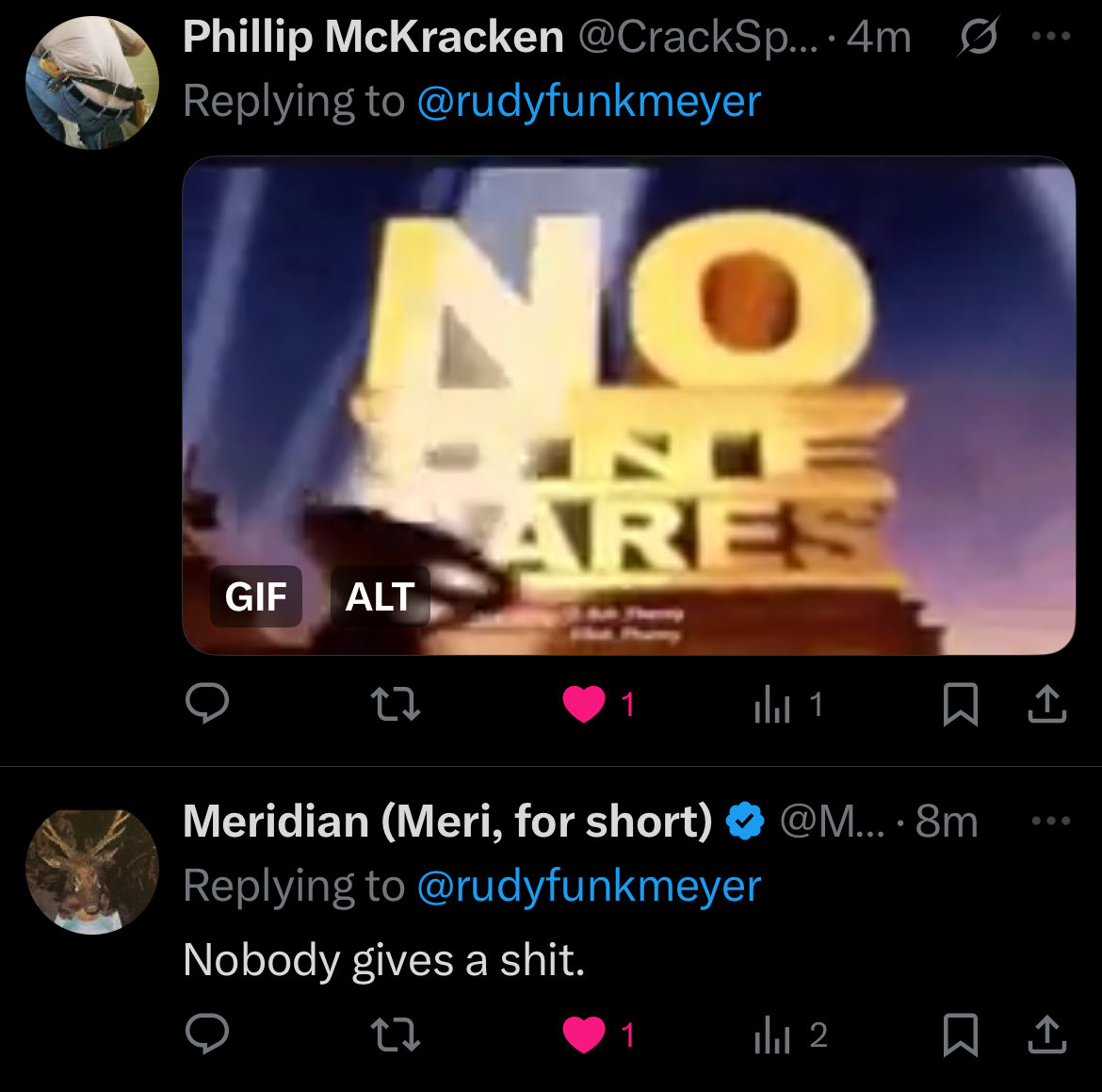
Task: Unlike Phillip McKracken's tweet via heart icon
Action: (x=583, y=704)
